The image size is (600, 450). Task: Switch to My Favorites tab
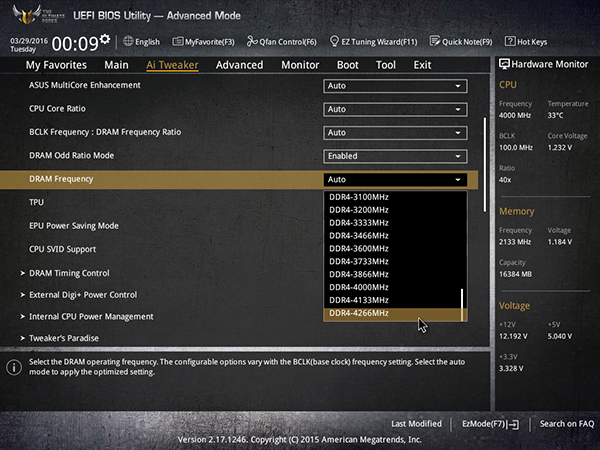click(56, 65)
